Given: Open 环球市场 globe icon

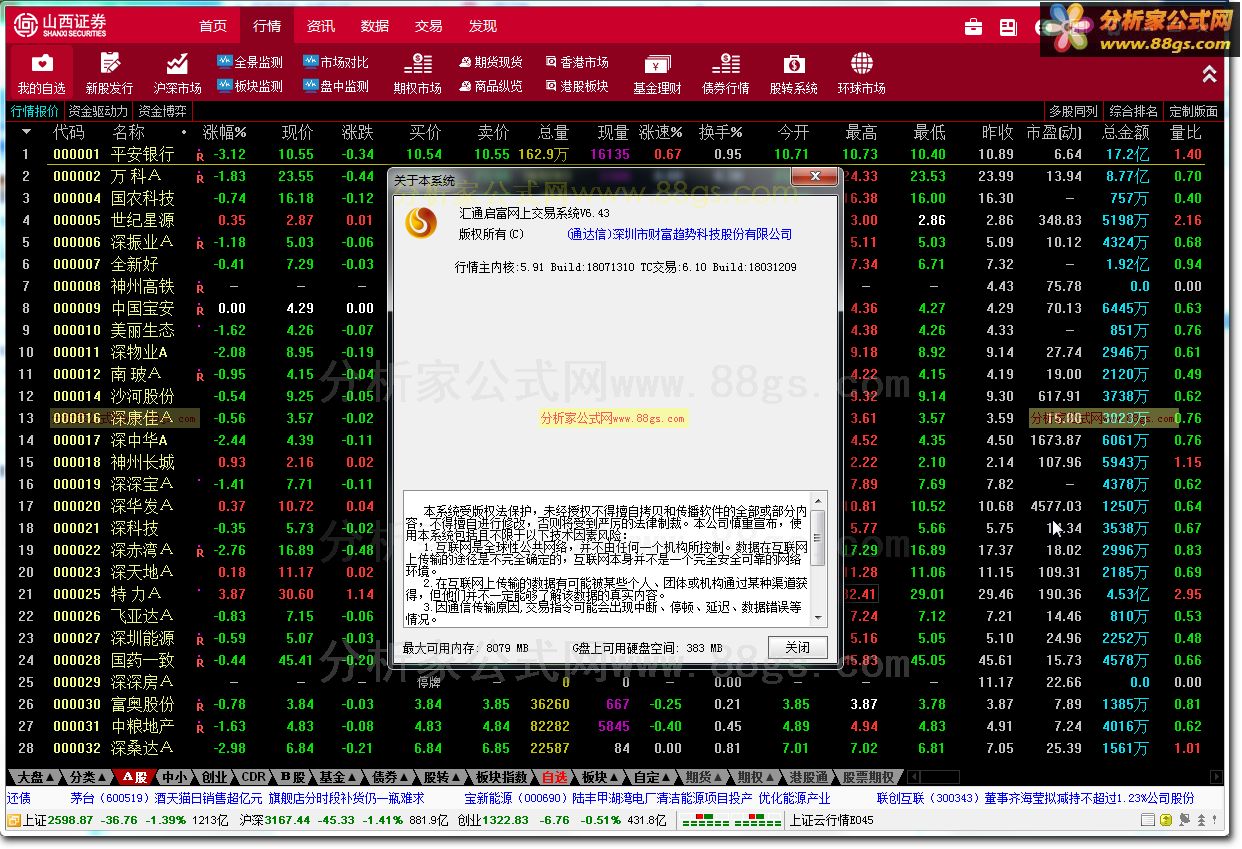Looking at the screenshot, I should pos(861,74).
